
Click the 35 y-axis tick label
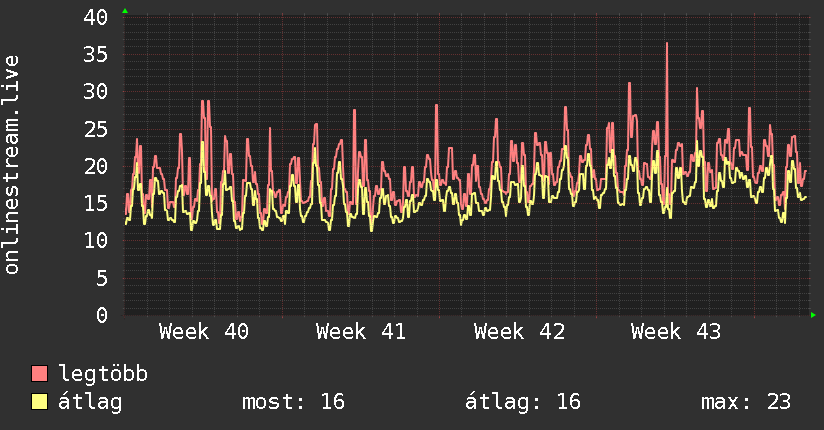(96, 55)
